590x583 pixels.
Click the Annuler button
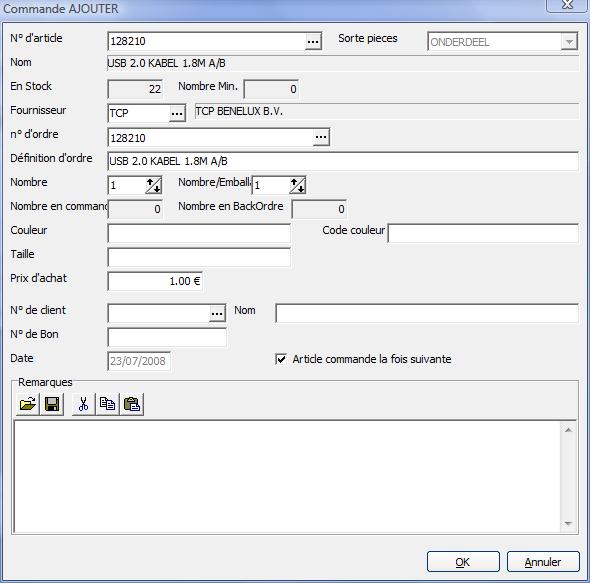(x=543, y=562)
